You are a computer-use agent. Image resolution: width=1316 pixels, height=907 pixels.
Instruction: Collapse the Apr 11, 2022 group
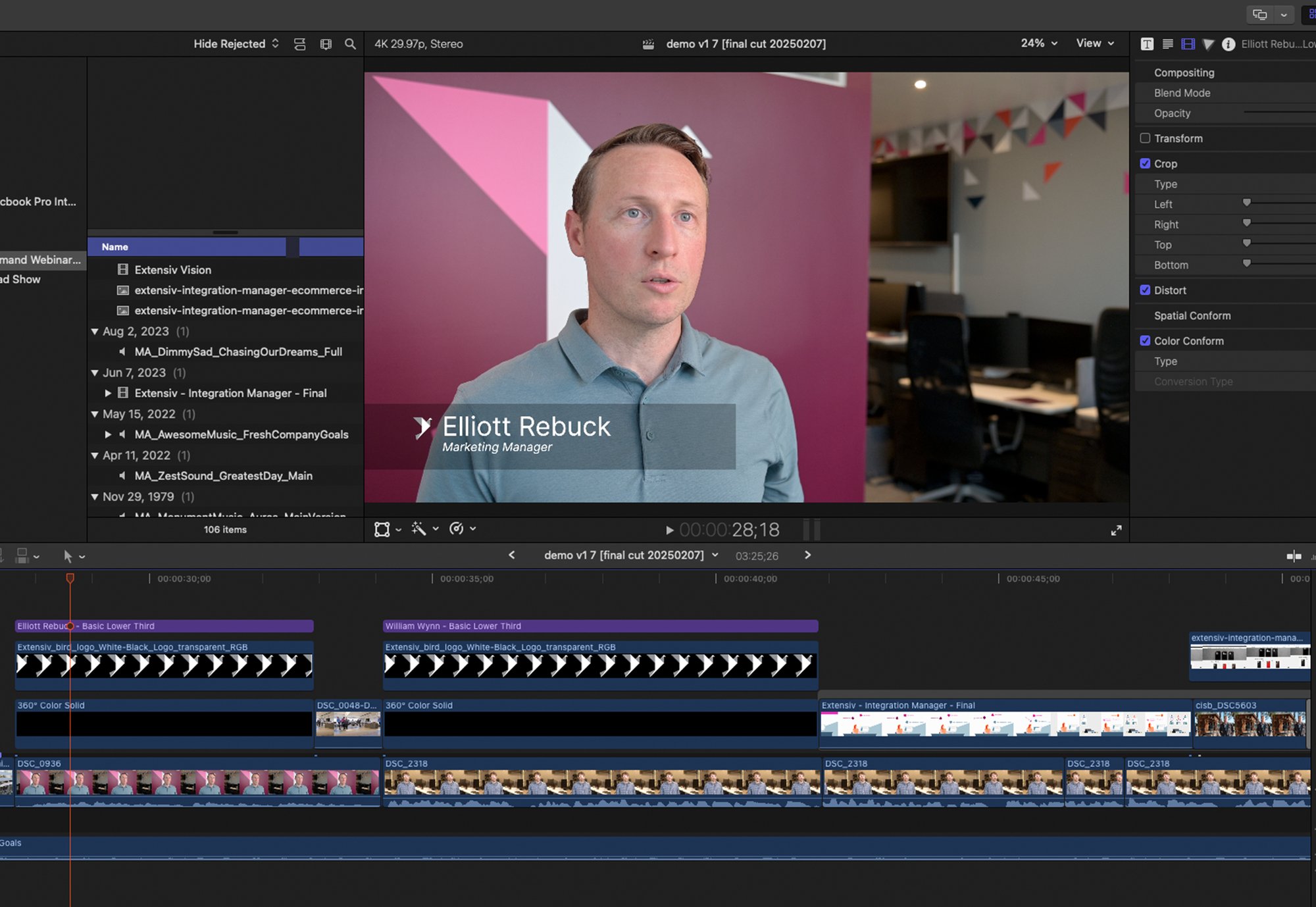(x=95, y=455)
